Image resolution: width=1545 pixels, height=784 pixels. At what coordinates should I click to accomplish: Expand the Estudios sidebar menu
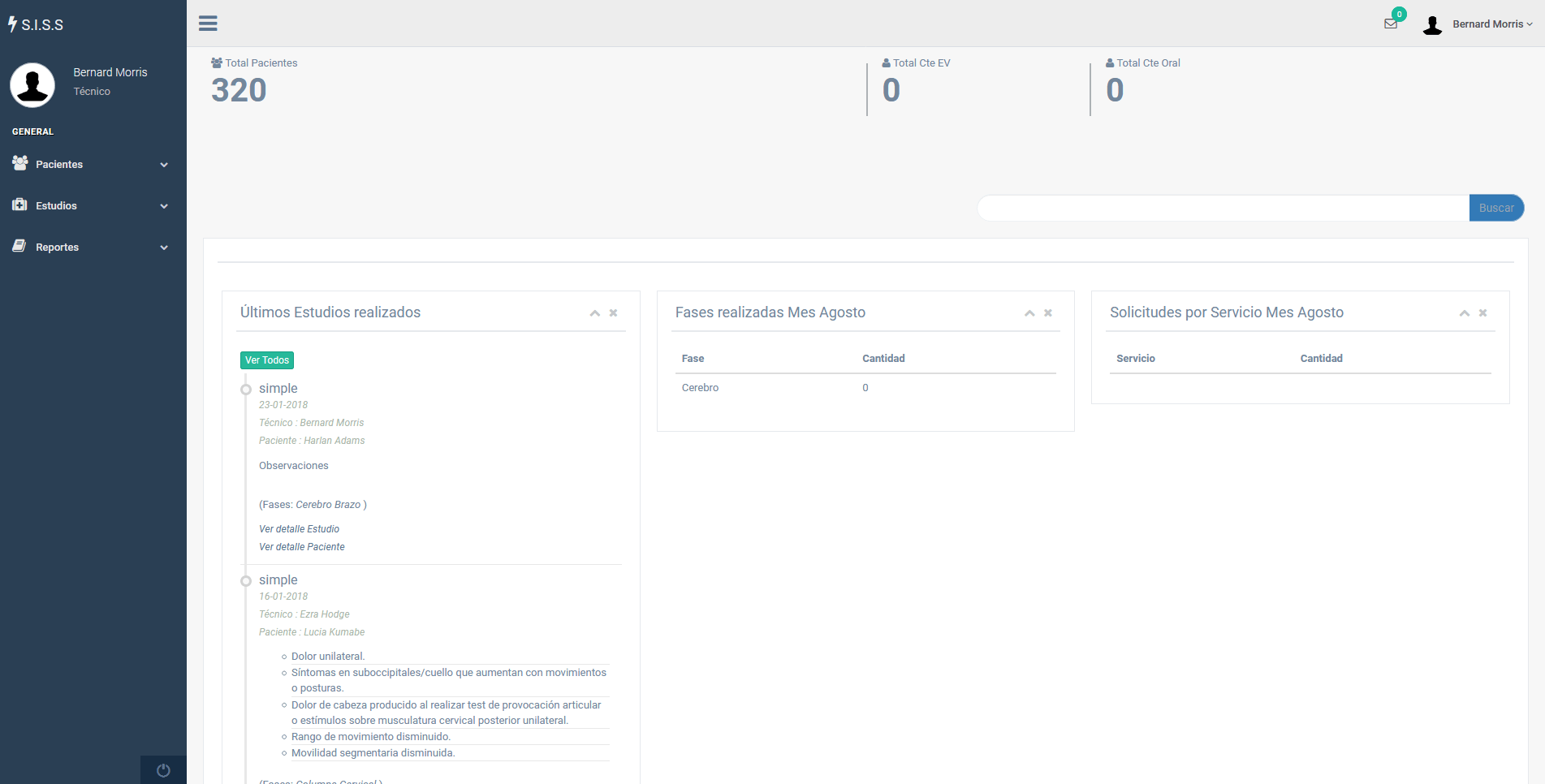click(91, 205)
